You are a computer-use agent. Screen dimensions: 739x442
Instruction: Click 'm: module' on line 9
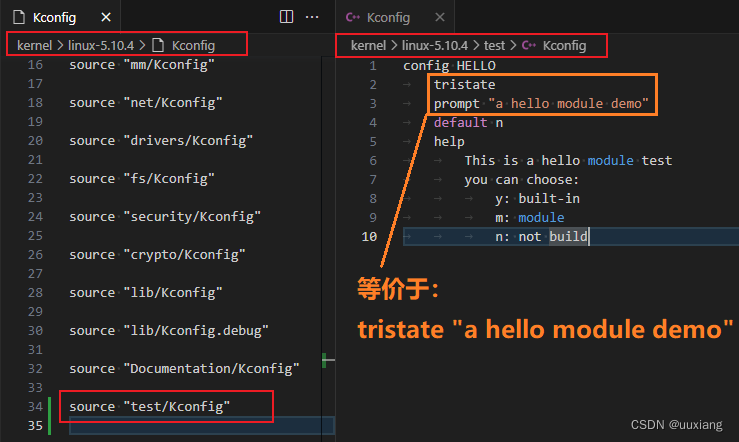point(530,218)
